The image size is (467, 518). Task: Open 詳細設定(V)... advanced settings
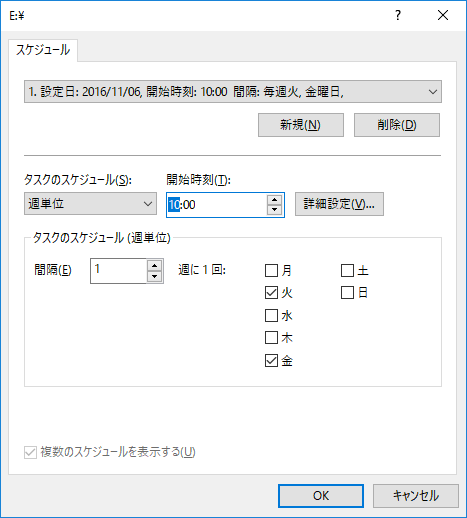coord(339,204)
